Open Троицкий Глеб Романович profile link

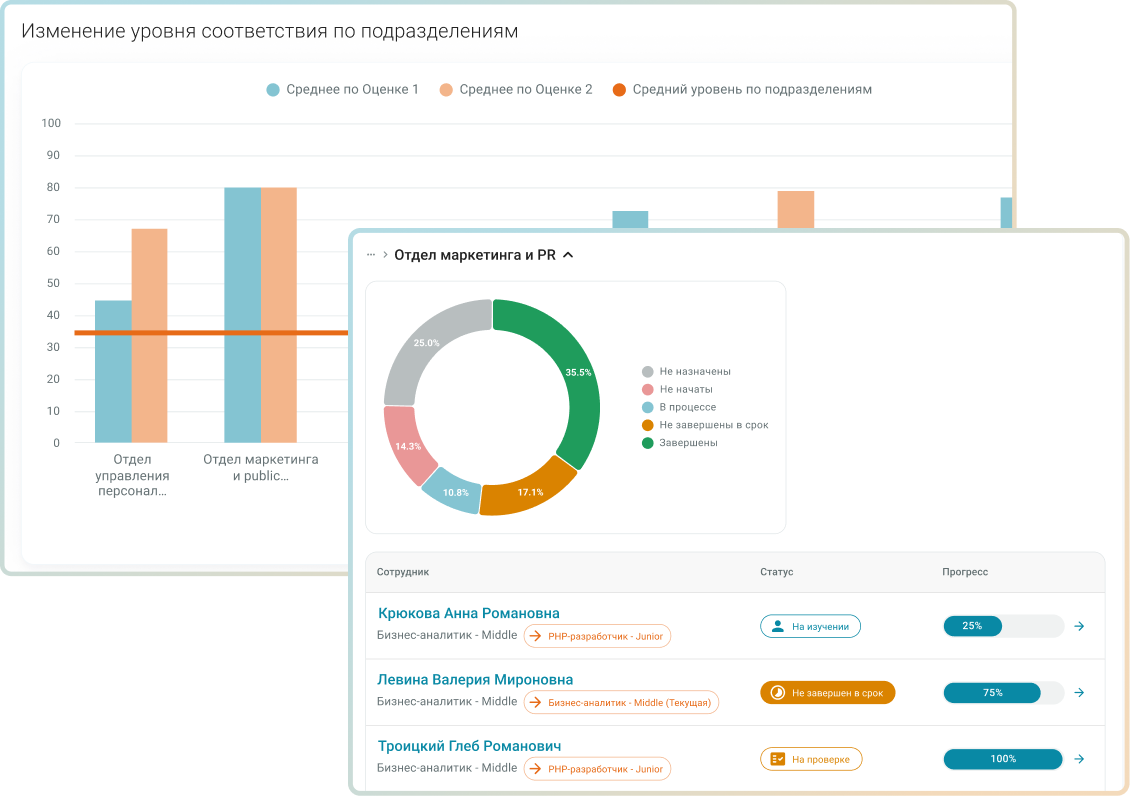pyautogui.click(x=469, y=746)
